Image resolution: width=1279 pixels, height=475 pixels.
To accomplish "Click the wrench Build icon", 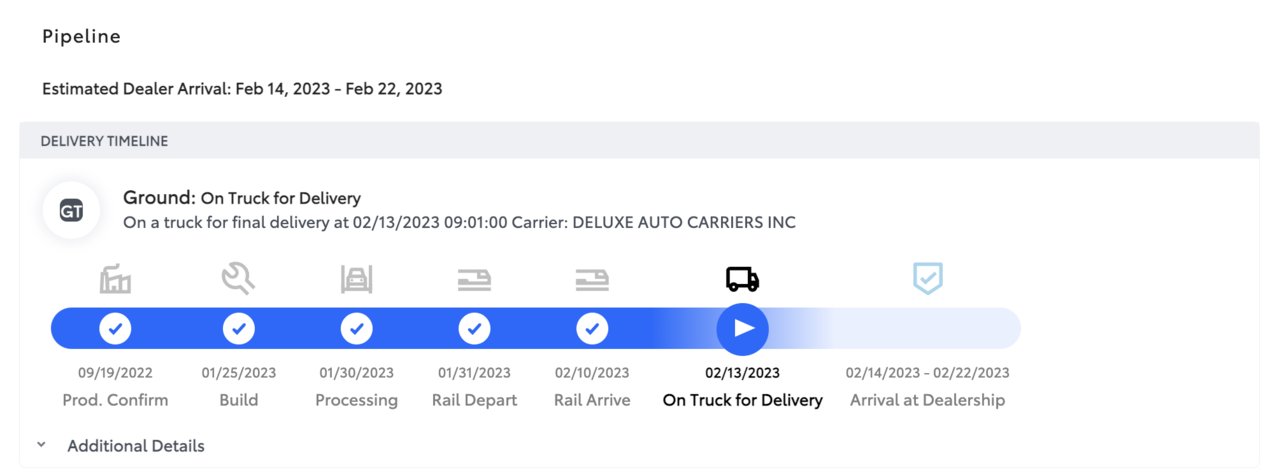I will [x=238, y=279].
